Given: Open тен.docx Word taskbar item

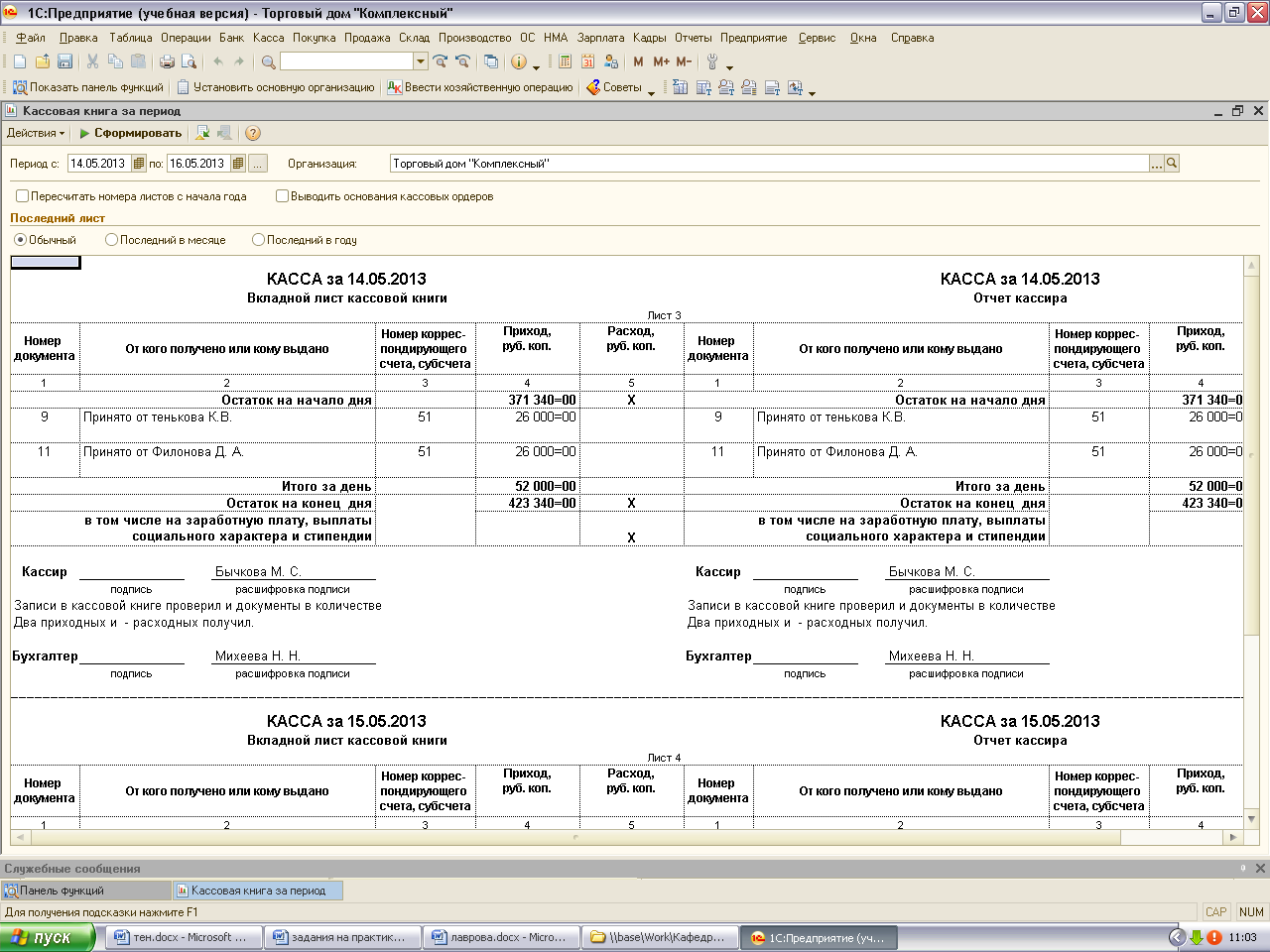Looking at the screenshot, I should coord(186,937).
